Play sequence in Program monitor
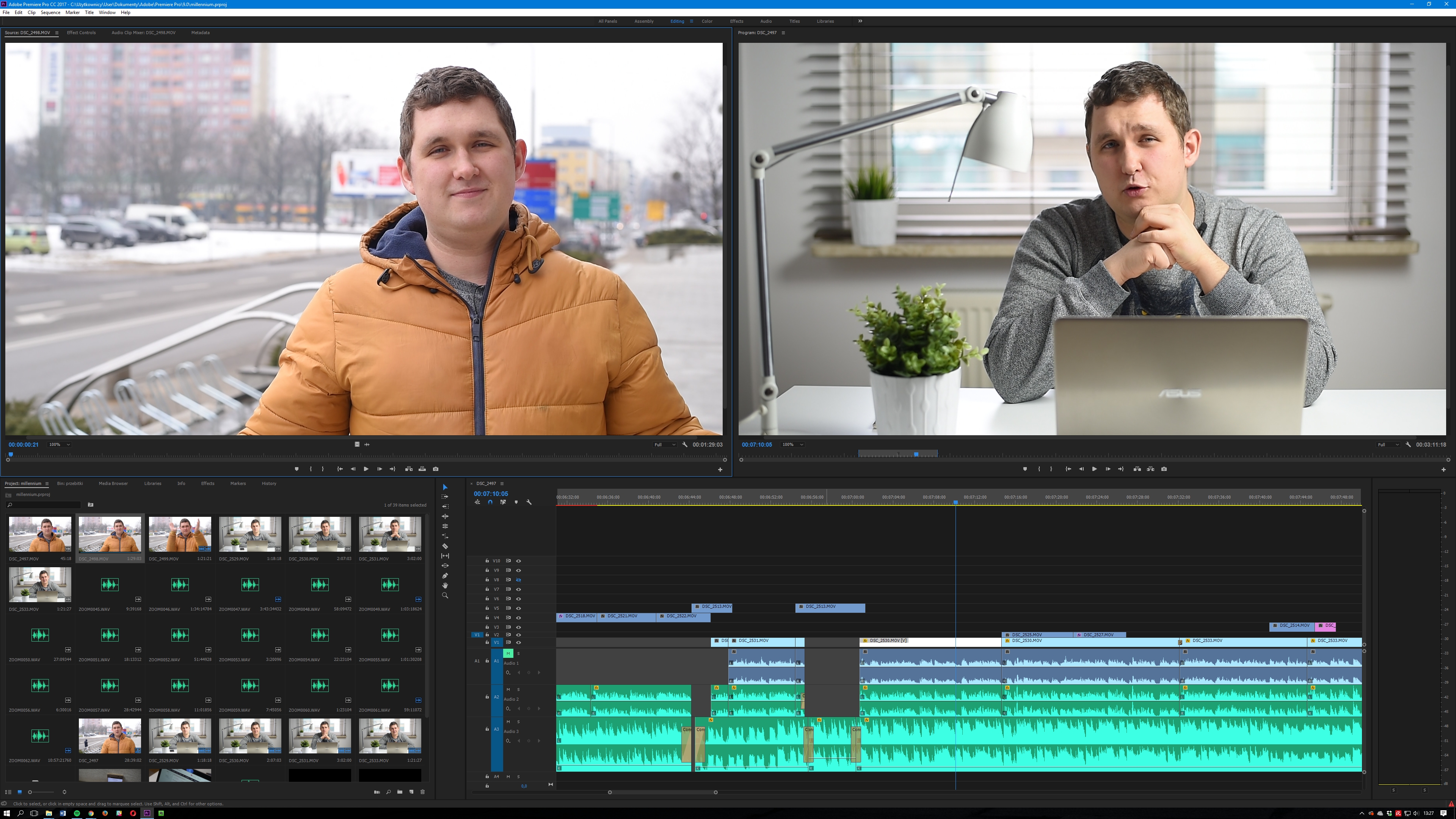This screenshot has width=1456, height=819. point(1094,469)
